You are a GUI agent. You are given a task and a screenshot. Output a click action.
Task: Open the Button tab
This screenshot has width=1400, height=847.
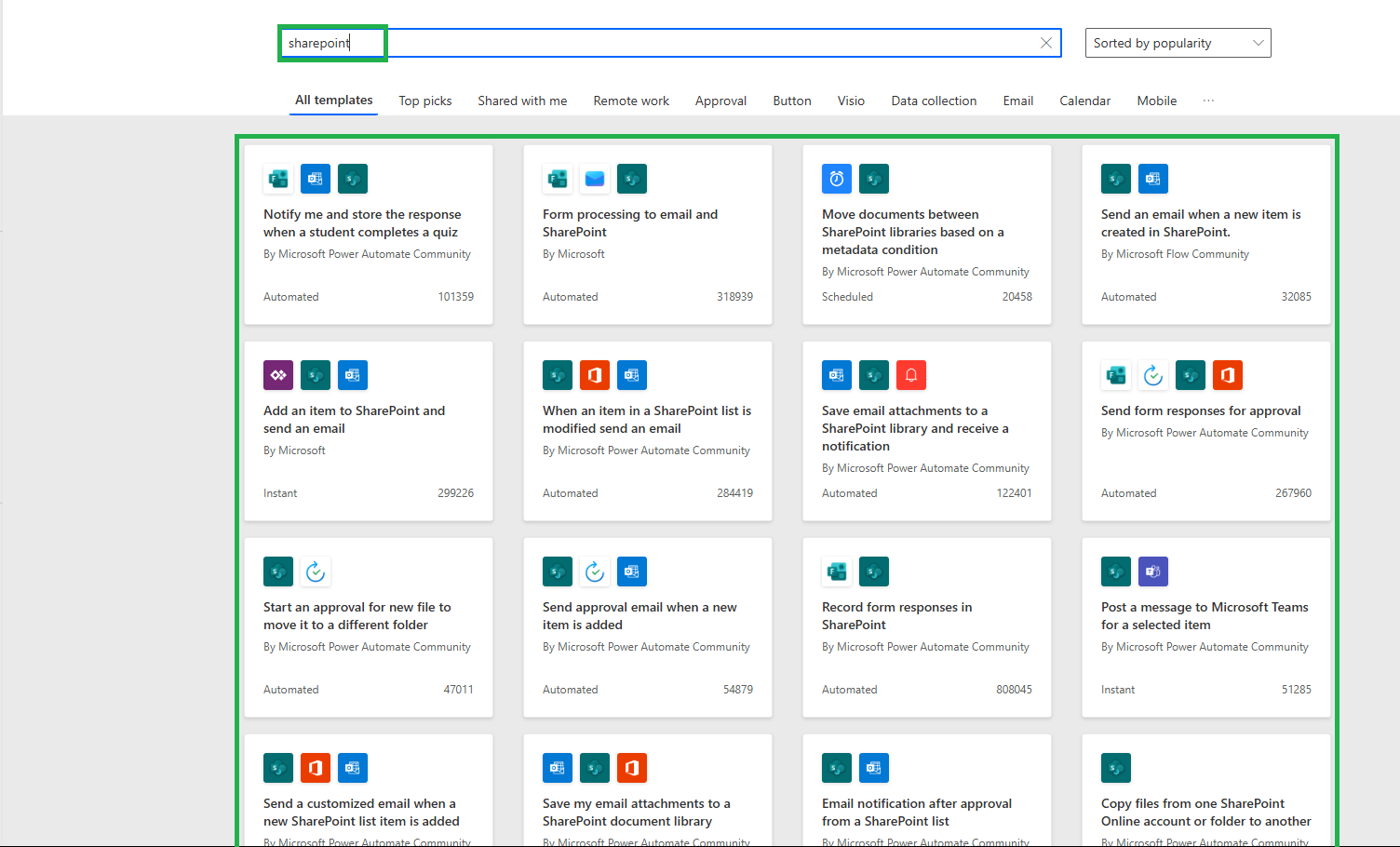pyautogui.click(x=792, y=101)
